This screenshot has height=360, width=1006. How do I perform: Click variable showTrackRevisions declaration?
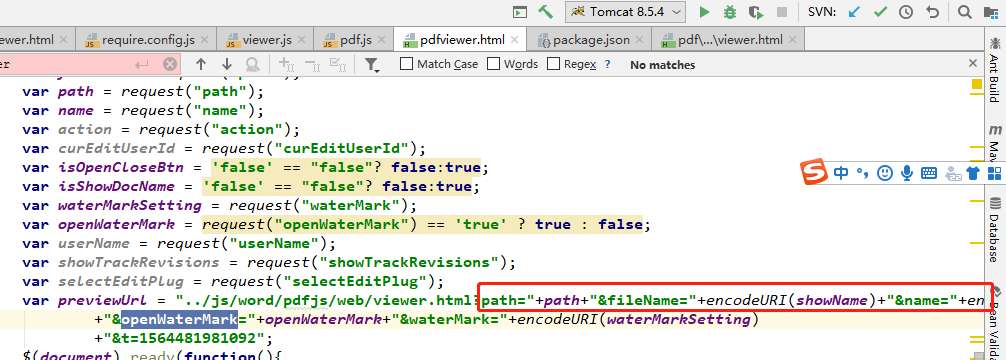(139, 262)
